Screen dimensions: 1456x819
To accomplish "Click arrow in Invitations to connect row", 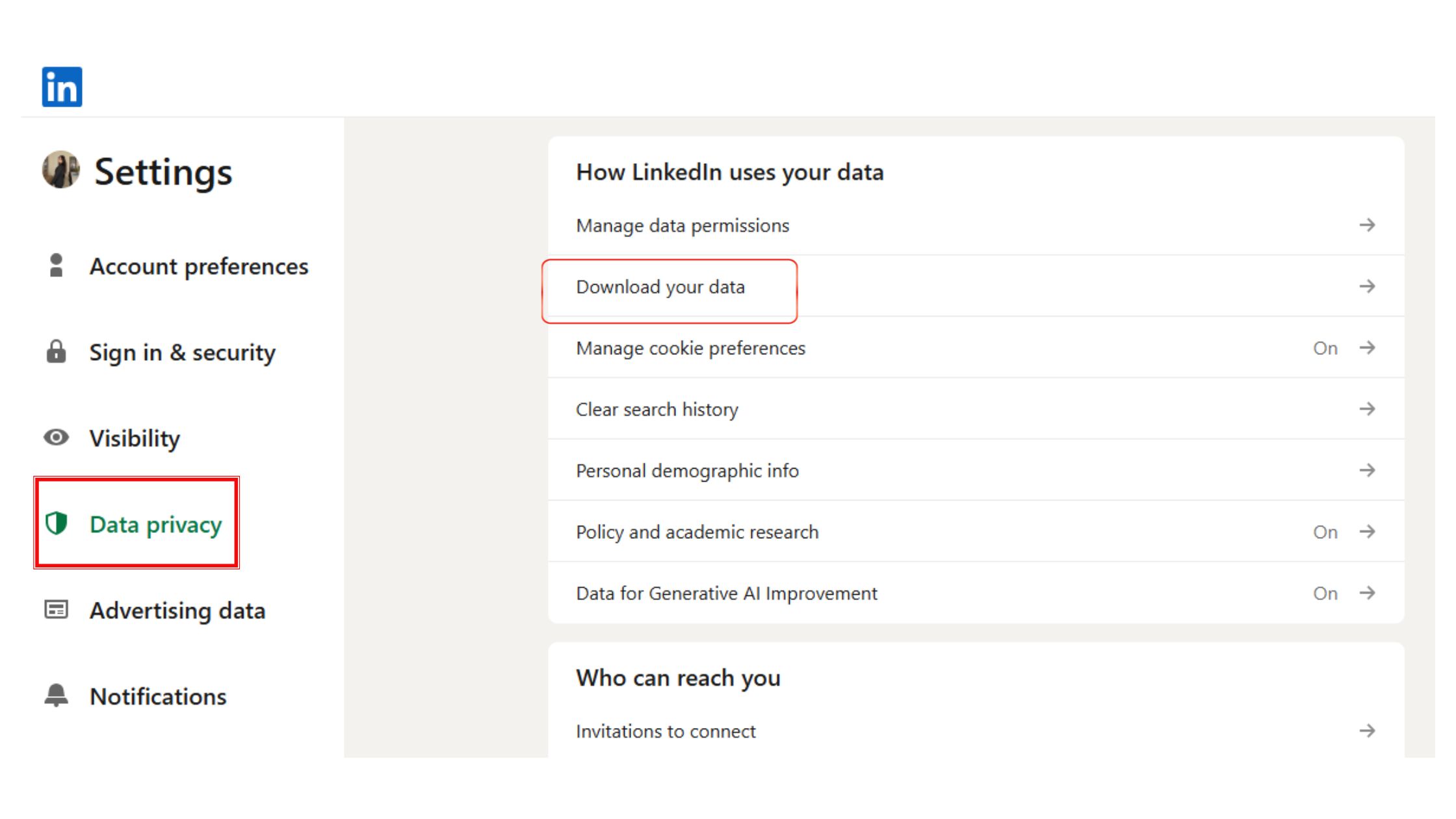I will click(x=1367, y=731).
